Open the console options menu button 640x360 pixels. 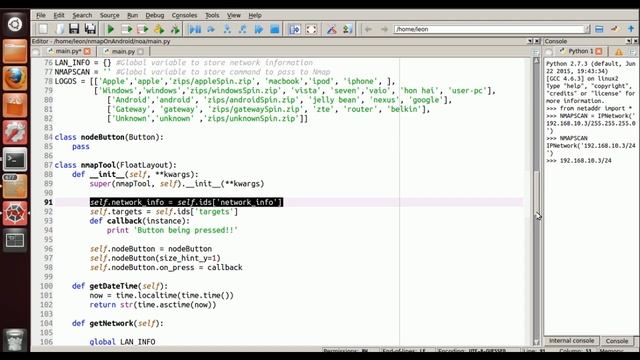tap(633, 52)
